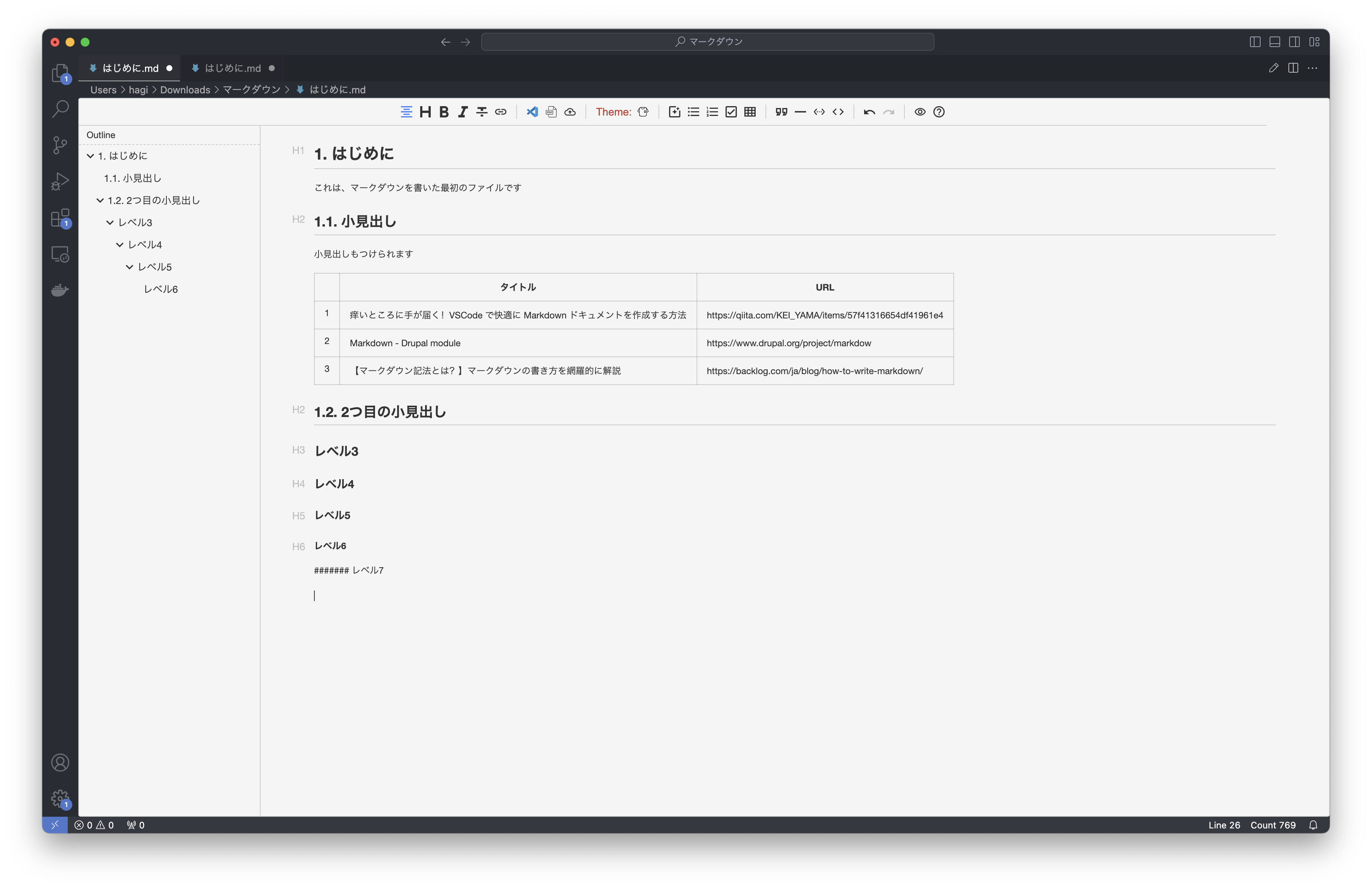Open editor help with question mark icon
The width and height of the screenshot is (1372, 889).
click(x=939, y=112)
